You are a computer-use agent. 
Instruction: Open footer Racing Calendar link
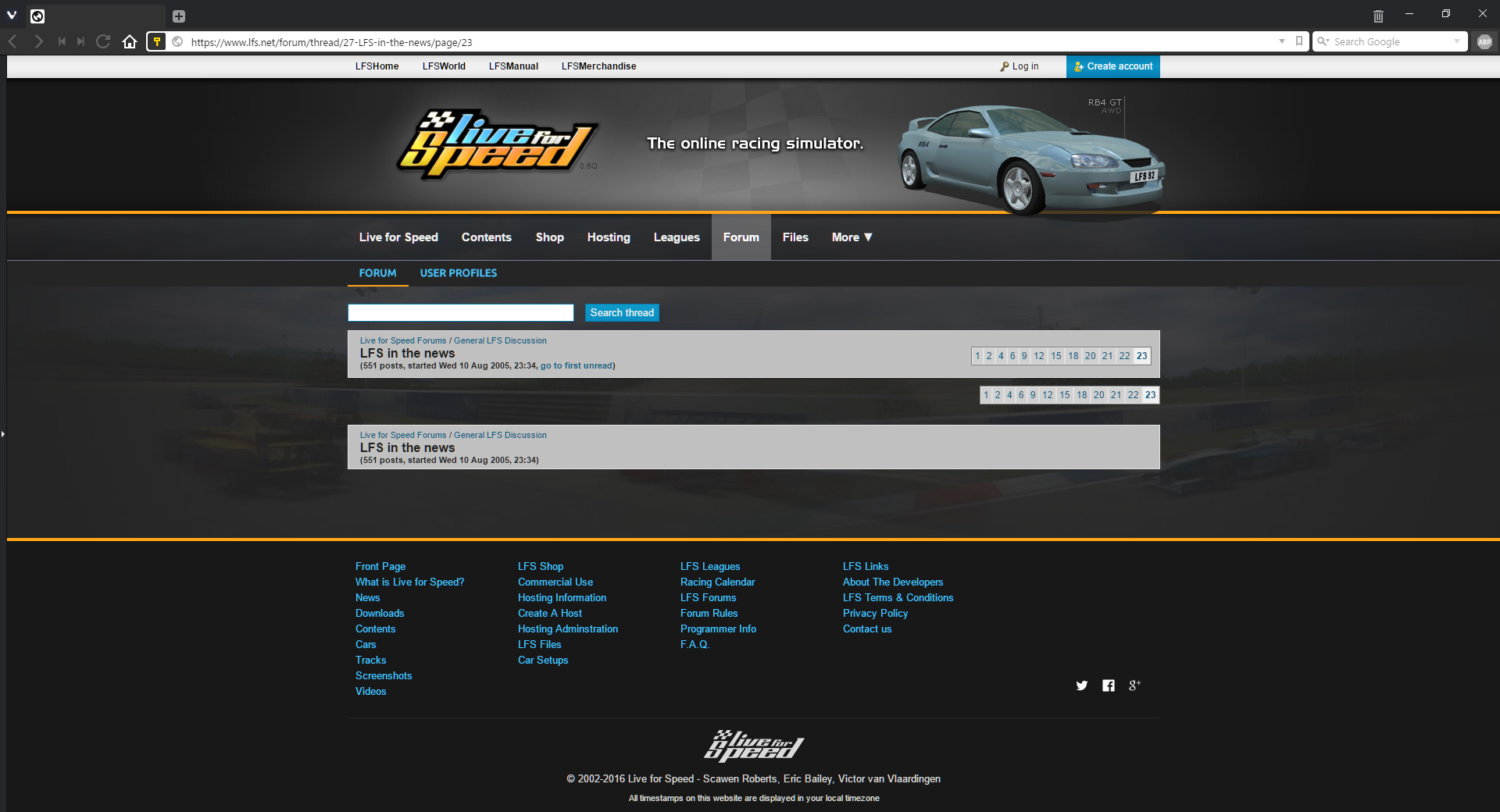click(718, 582)
